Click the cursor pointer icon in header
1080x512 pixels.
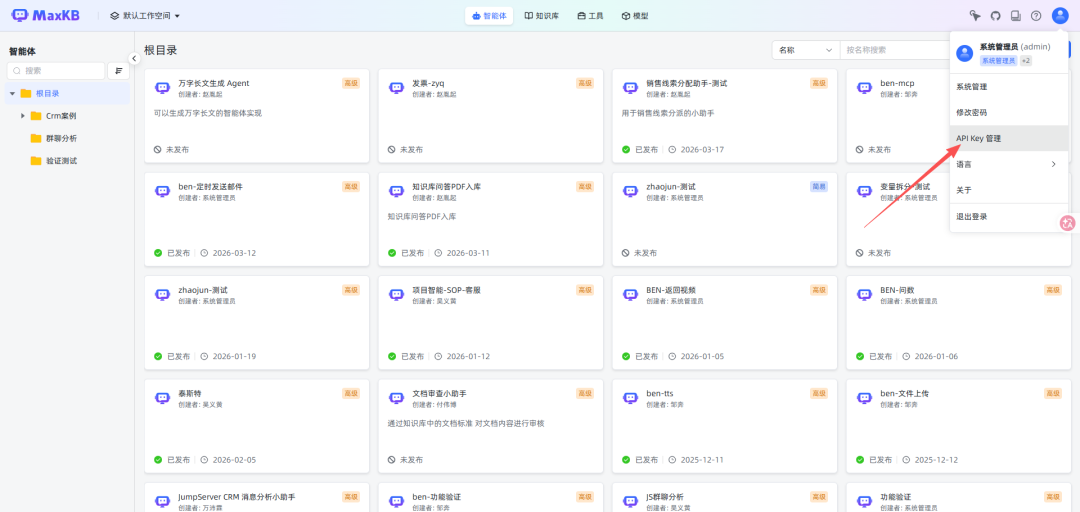pos(975,16)
